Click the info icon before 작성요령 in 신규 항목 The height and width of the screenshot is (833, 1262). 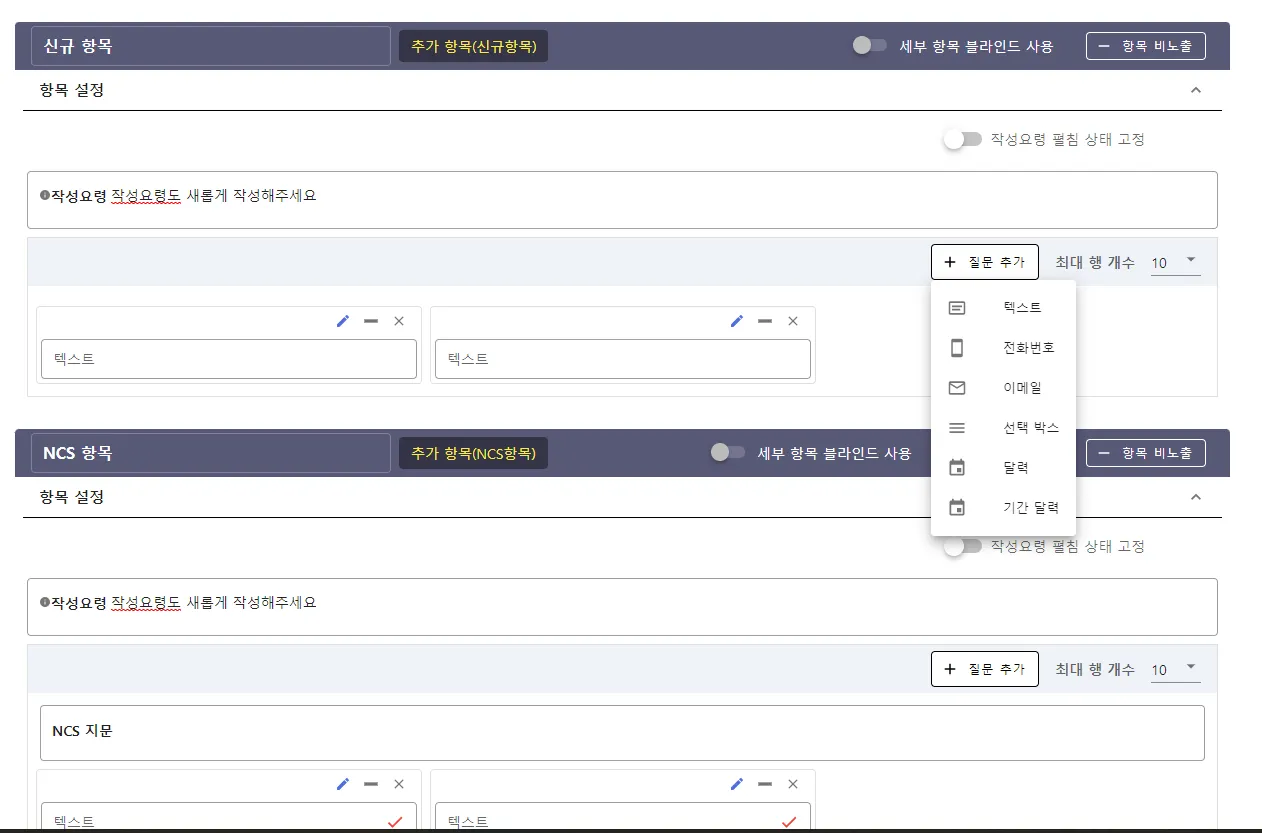click(44, 196)
